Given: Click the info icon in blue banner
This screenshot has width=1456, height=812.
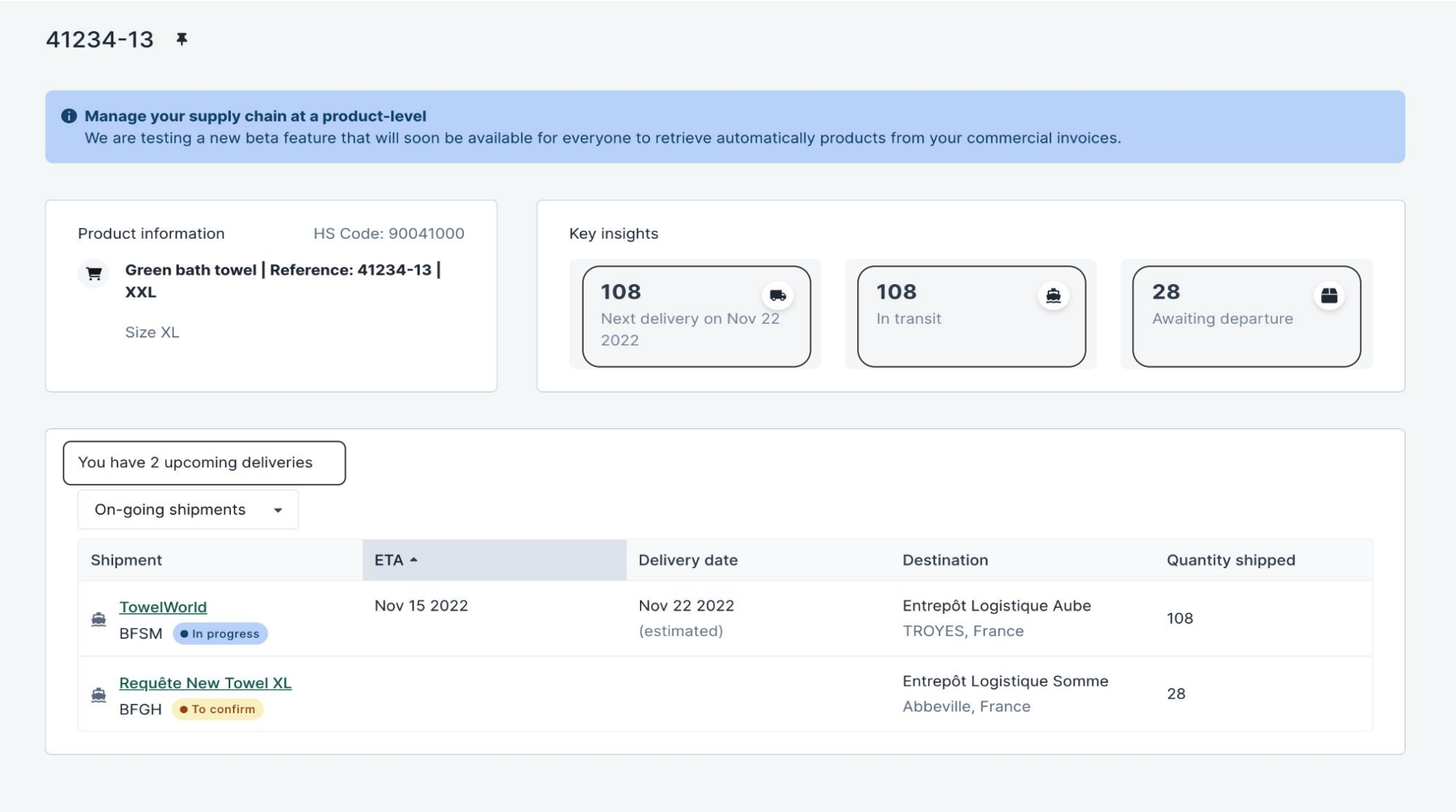Looking at the screenshot, I should 69,116.
